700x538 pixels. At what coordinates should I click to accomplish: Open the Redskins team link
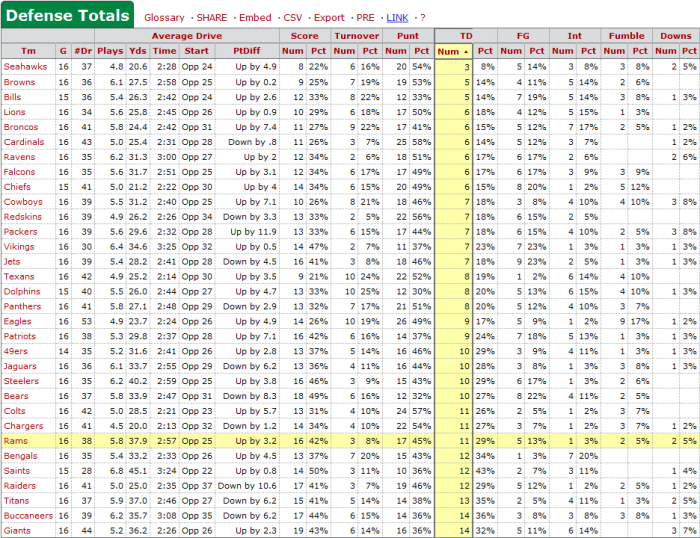[x=22, y=217]
